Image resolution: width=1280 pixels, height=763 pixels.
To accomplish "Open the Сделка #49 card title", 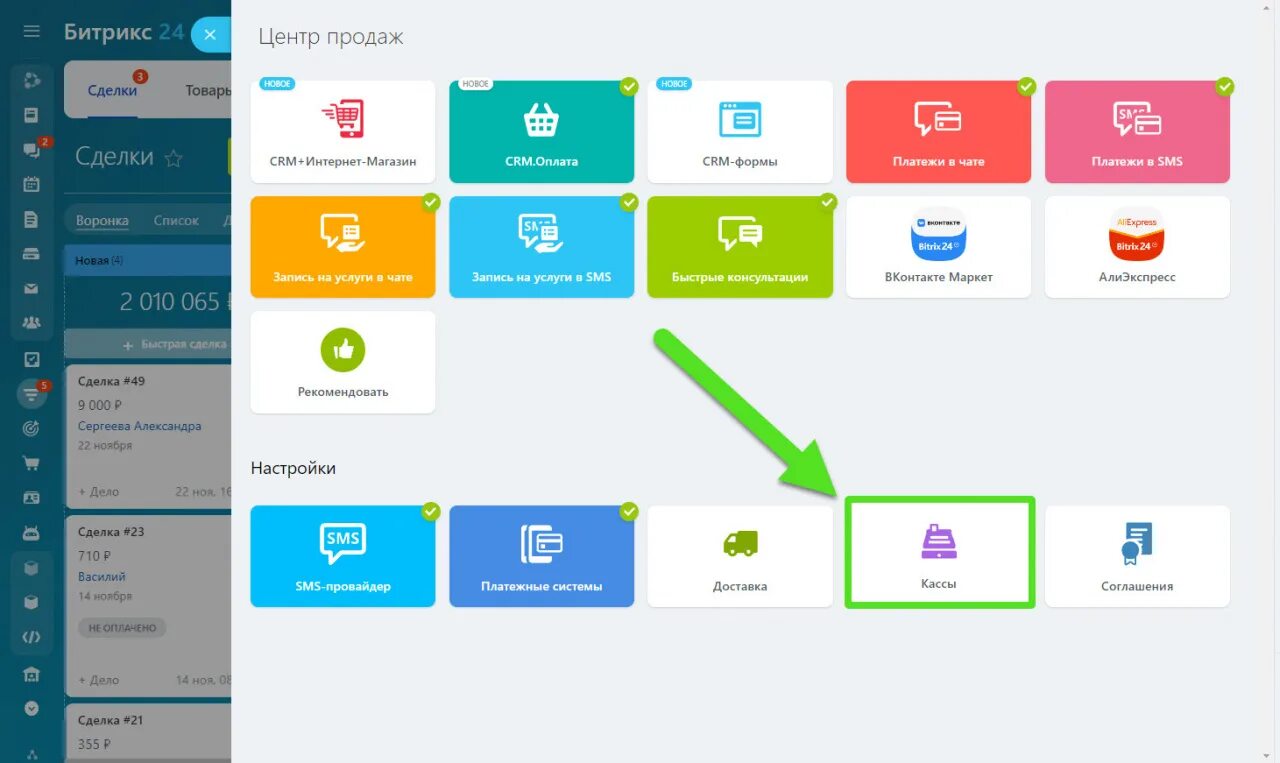I will (111, 381).
